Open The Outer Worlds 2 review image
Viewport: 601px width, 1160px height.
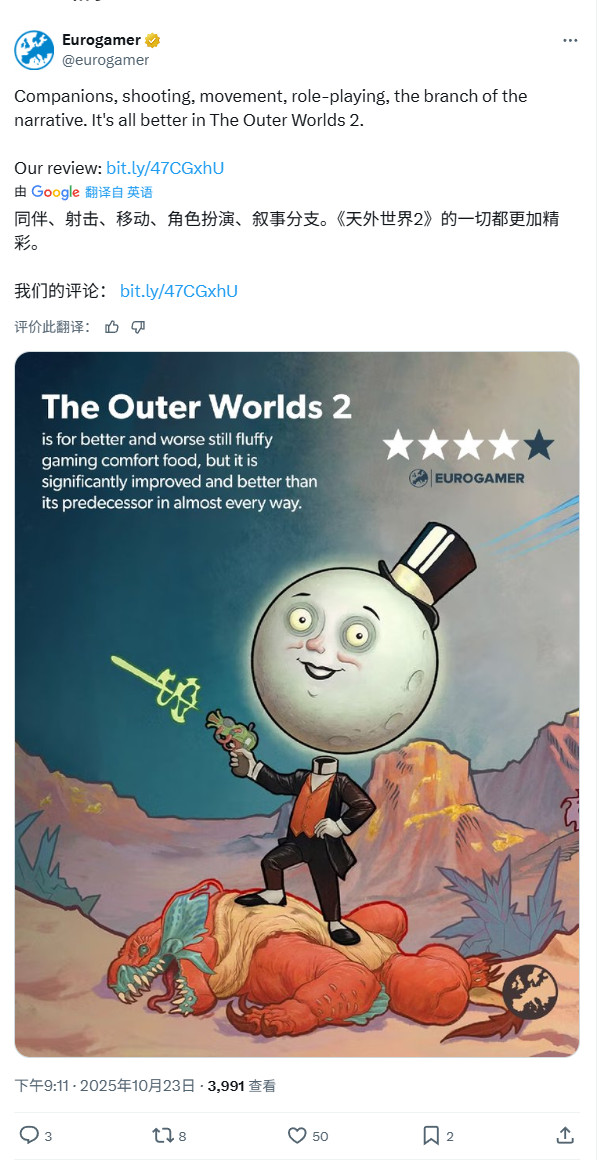click(297, 704)
